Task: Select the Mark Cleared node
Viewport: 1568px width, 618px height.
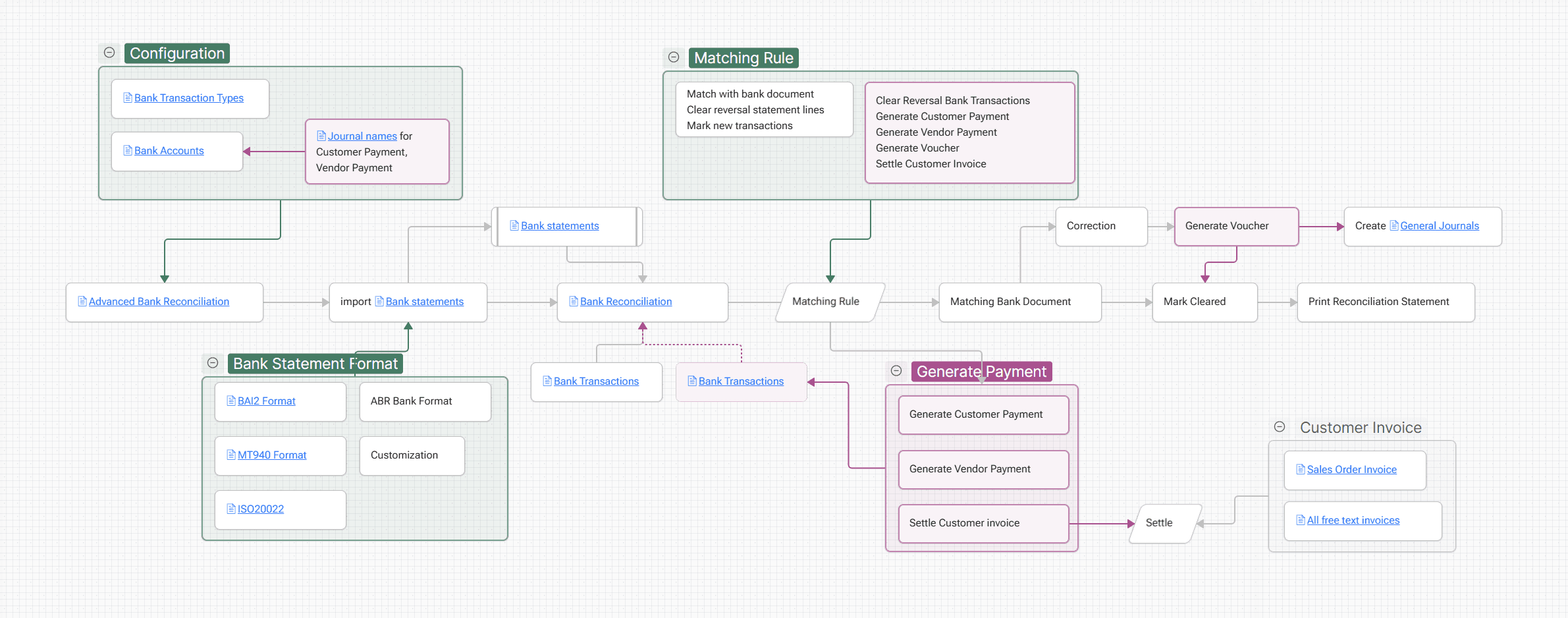Action: 1205,302
